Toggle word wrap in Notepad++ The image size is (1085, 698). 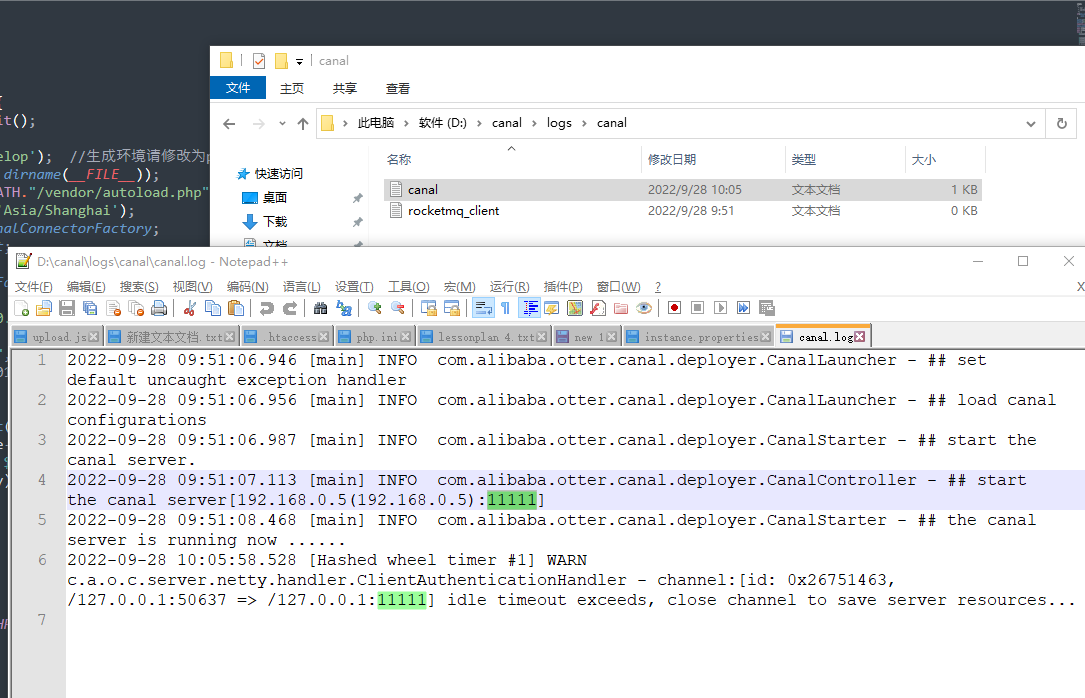coord(483,309)
